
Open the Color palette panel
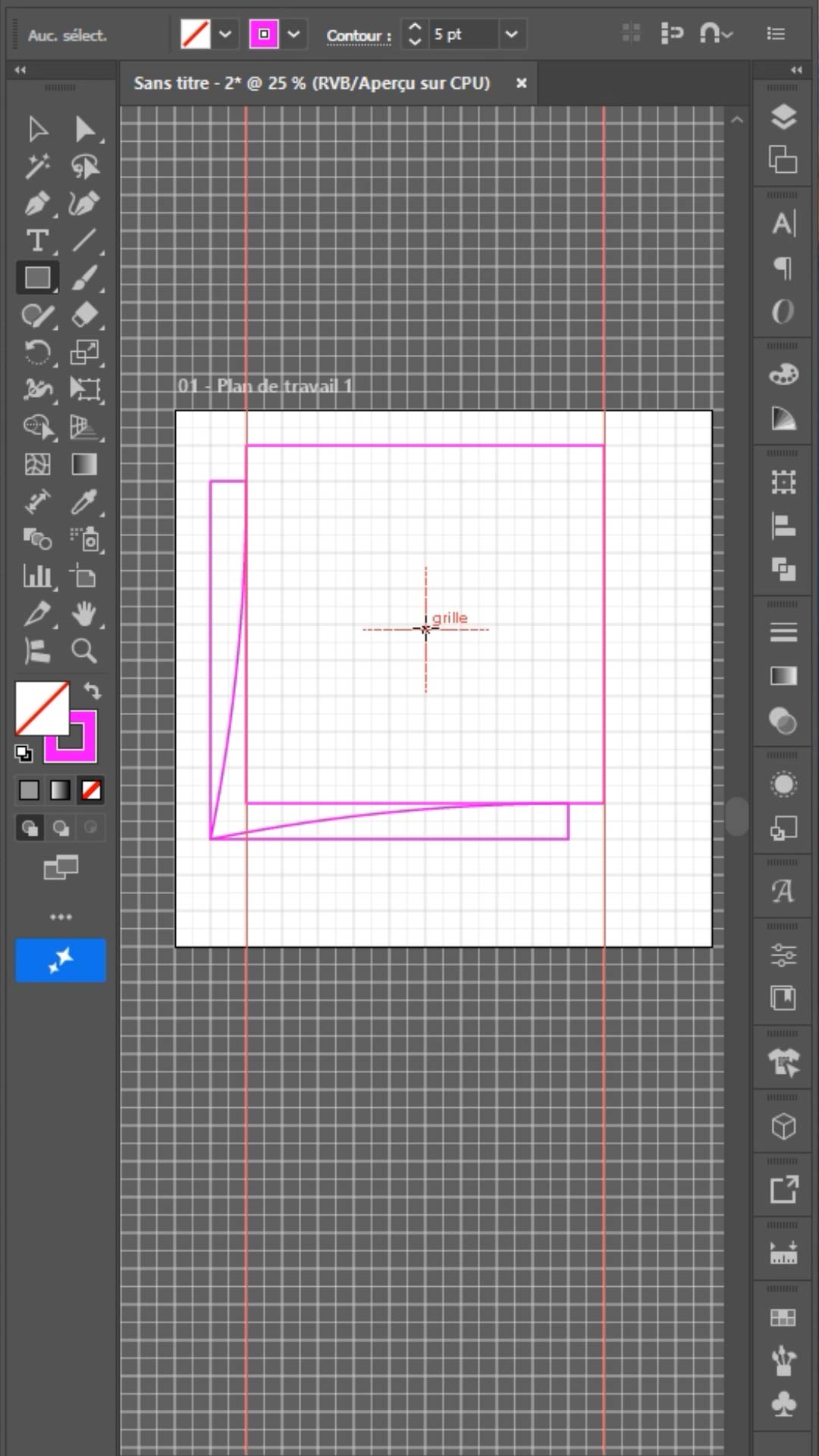tap(783, 374)
